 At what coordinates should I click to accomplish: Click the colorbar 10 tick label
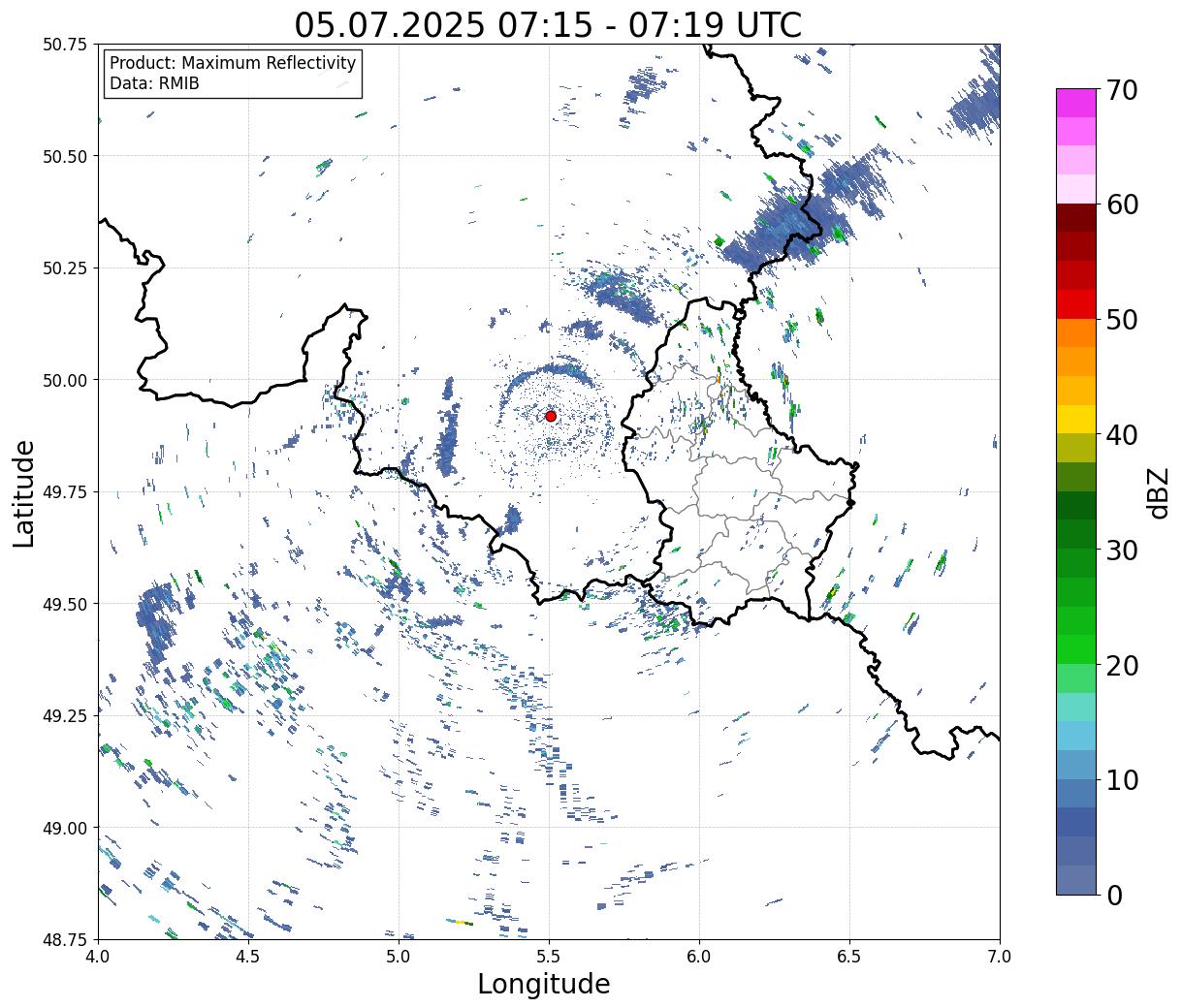pos(1121,779)
